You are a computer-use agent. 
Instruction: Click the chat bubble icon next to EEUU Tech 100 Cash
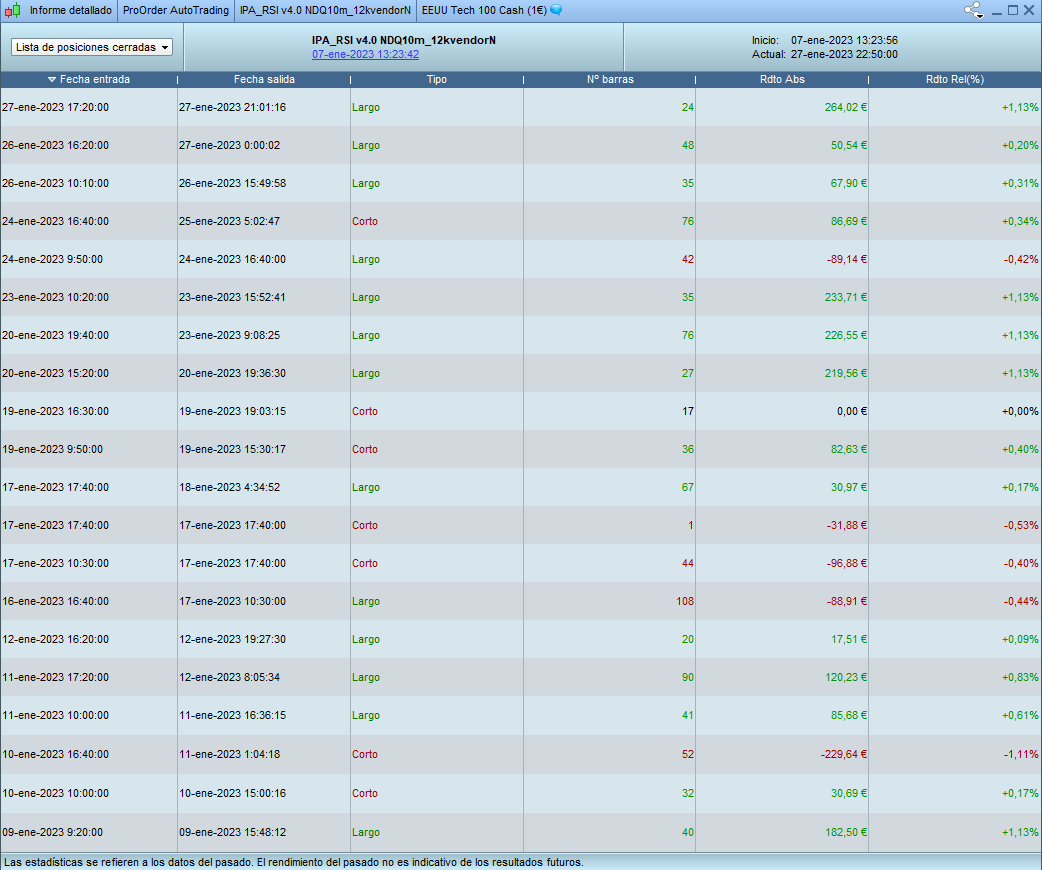pyautogui.click(x=556, y=10)
